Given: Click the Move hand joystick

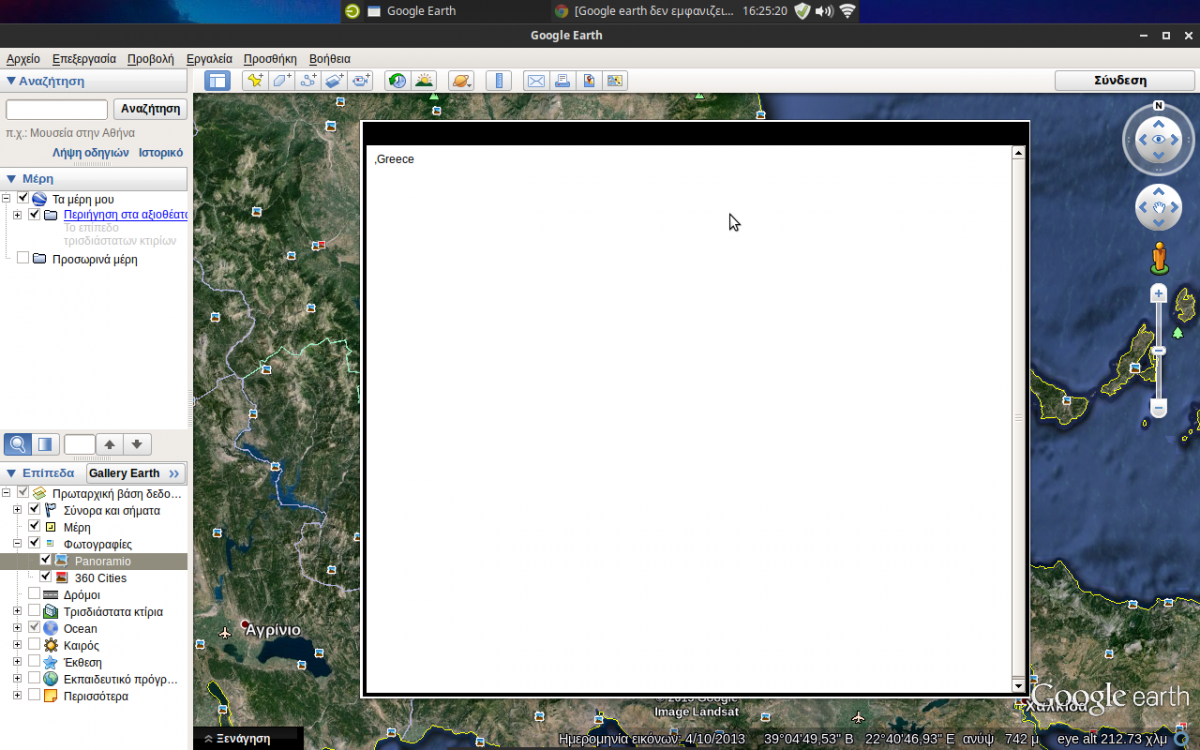Looking at the screenshot, I should click(1159, 208).
